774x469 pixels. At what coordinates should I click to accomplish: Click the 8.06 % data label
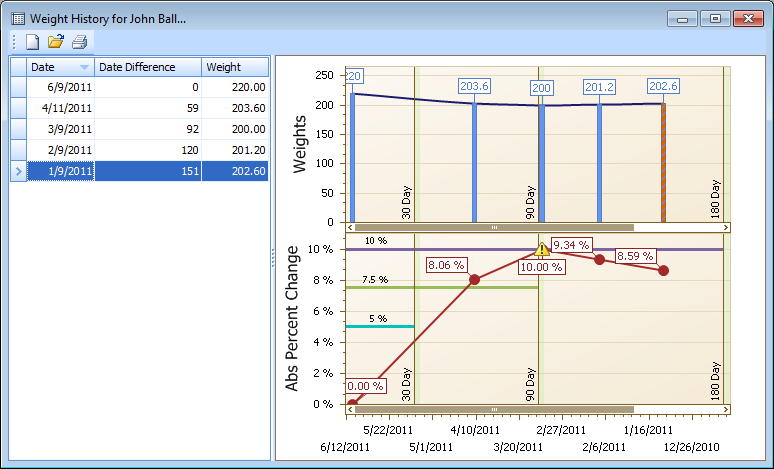pos(446,265)
